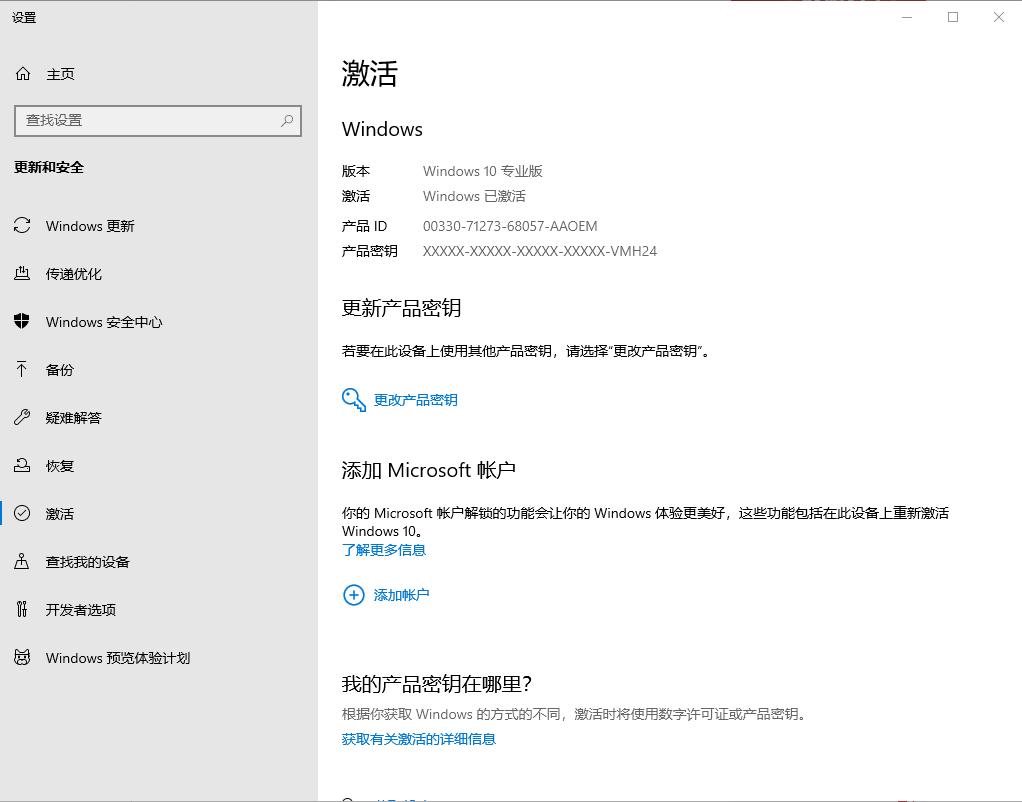Click the Windows 安全中心 shield icon
This screenshot has width=1022, height=802.
tap(22, 322)
